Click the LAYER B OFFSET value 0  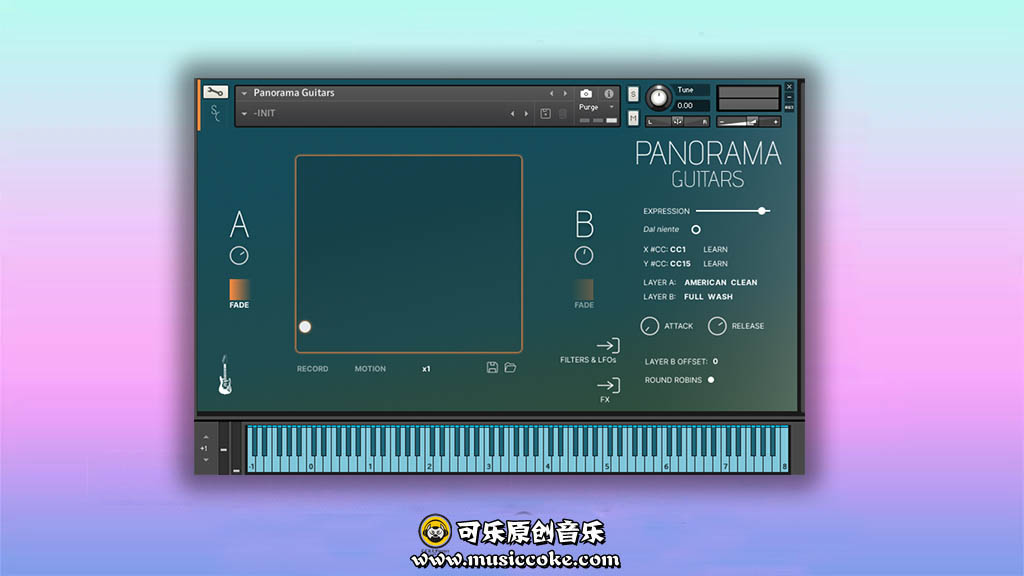[715, 361]
